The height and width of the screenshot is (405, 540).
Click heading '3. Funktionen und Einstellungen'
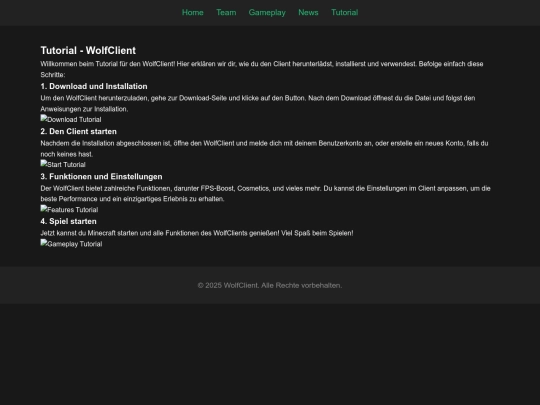click(101, 176)
